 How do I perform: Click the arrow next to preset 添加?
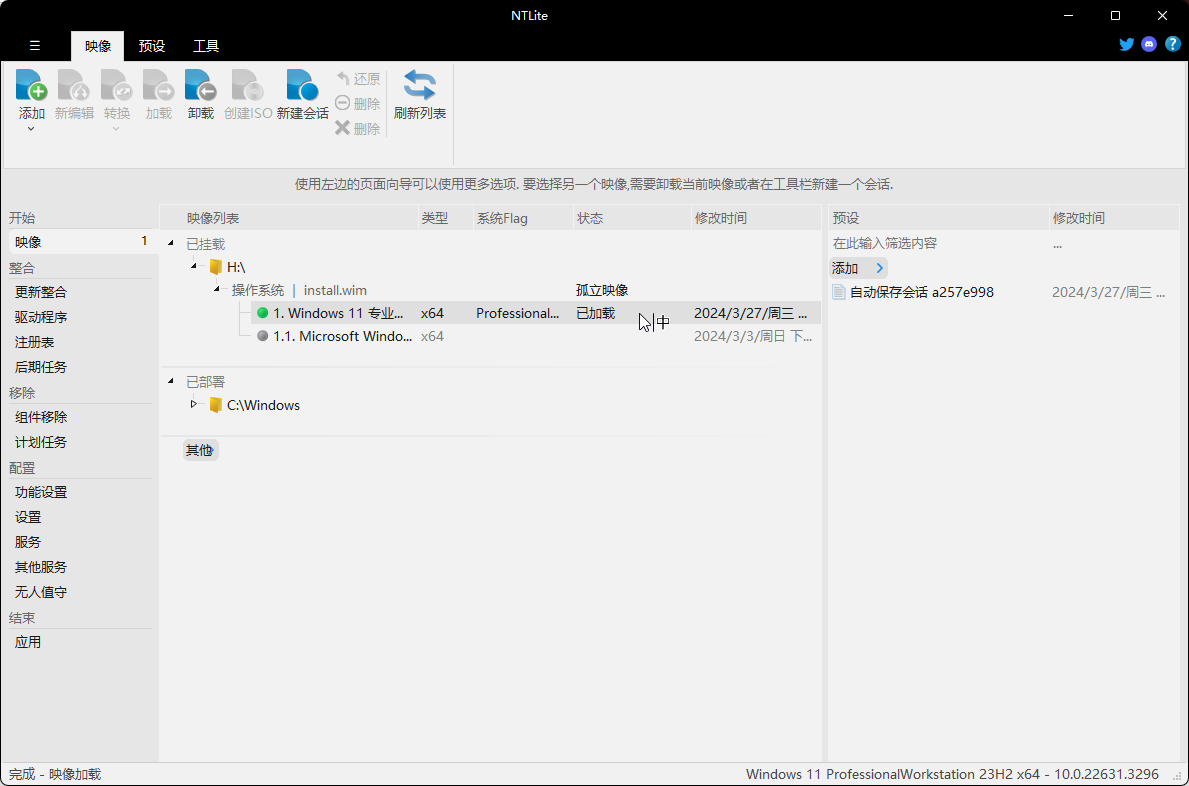coord(879,268)
